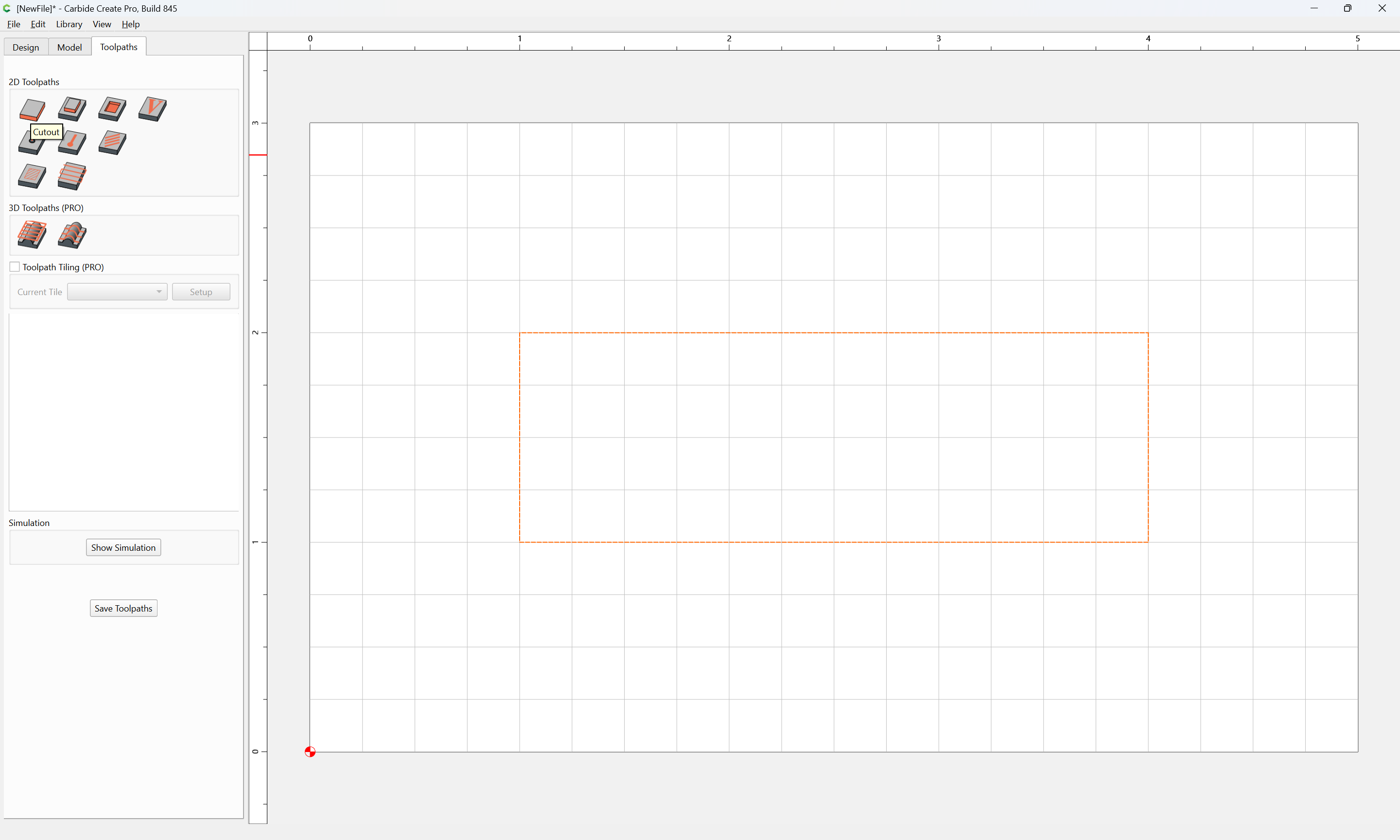This screenshot has width=1400, height=840.
Task: Click the tiling Setup button
Action: tap(201, 292)
